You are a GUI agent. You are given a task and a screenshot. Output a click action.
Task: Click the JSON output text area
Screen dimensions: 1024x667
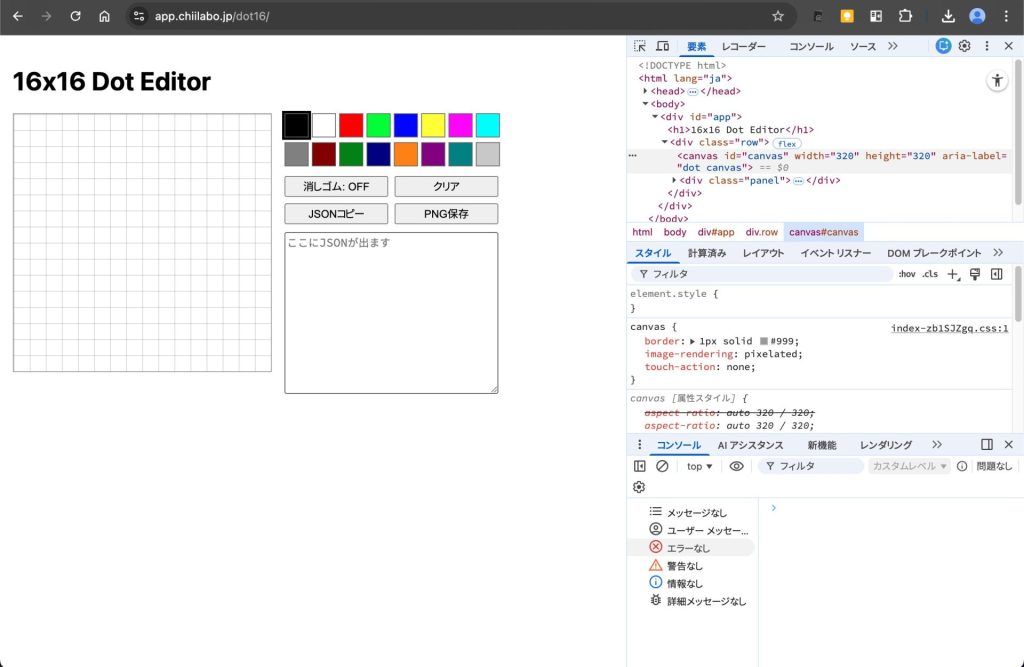[390, 310]
